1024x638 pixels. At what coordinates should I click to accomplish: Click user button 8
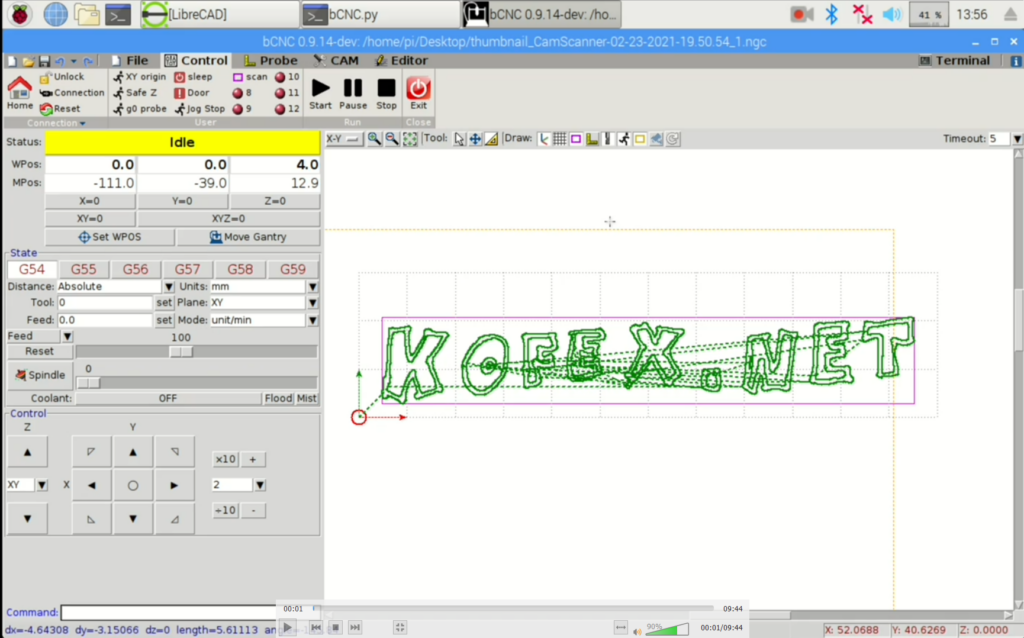(242, 93)
